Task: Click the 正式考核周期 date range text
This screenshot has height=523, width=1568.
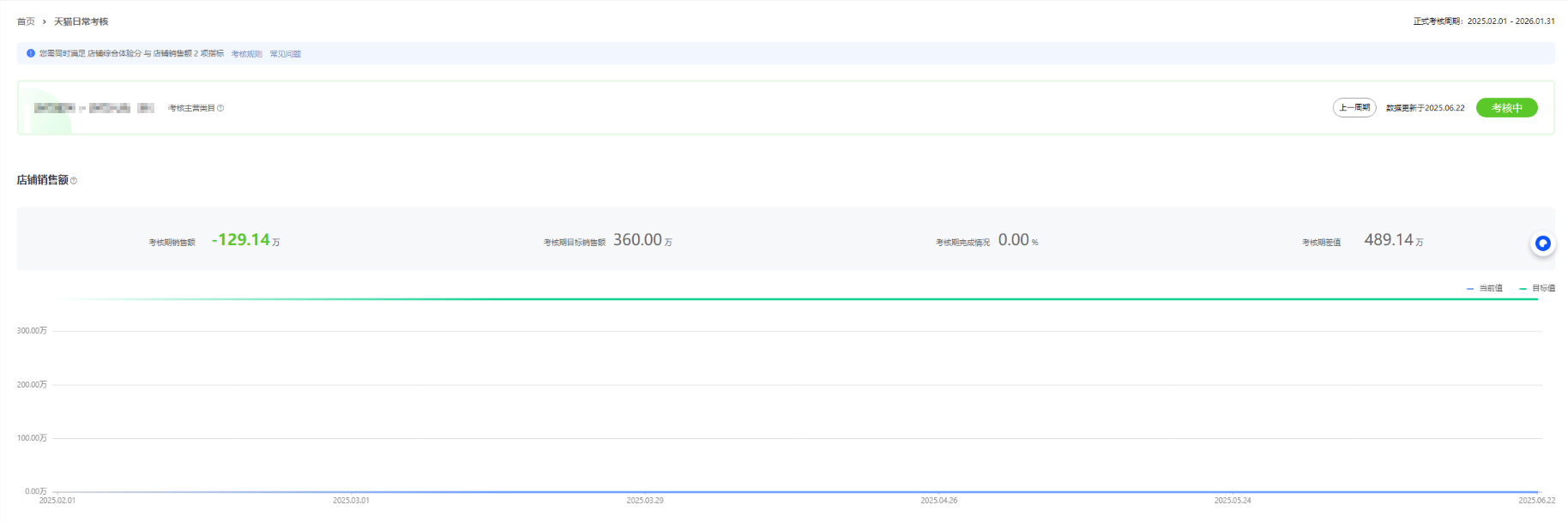Action: [x=1483, y=21]
